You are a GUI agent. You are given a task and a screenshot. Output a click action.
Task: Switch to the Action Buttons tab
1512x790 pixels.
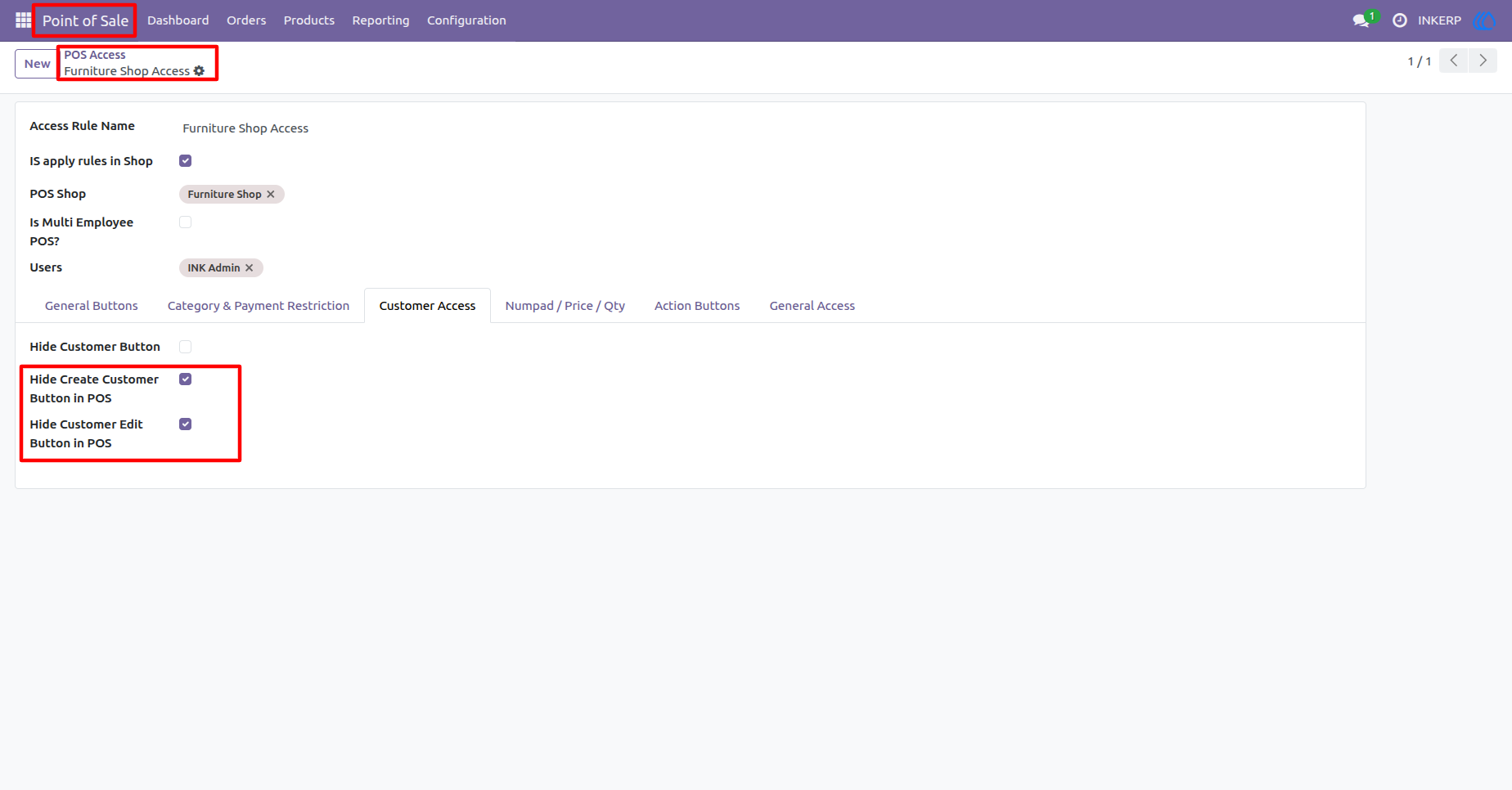point(697,306)
